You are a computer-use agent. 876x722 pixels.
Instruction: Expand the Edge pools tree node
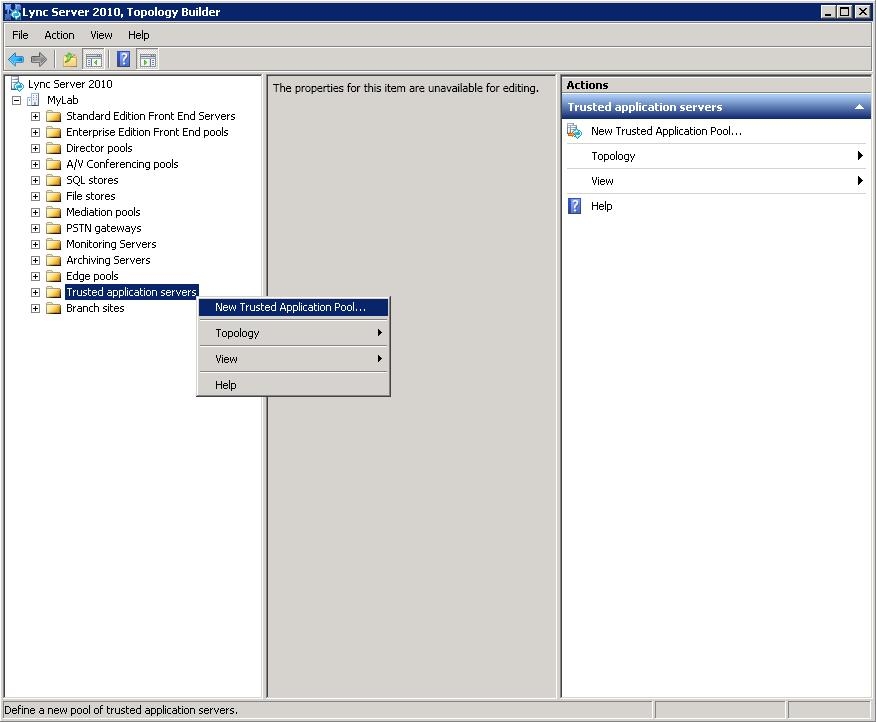click(x=35, y=276)
